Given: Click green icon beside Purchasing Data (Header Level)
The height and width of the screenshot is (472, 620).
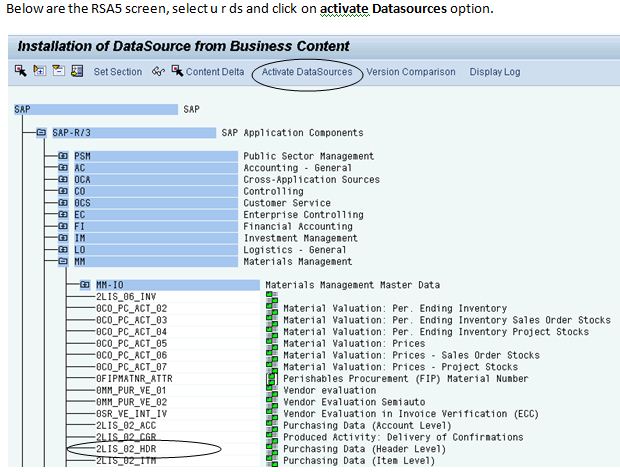Looking at the screenshot, I should pyautogui.click(x=272, y=449).
